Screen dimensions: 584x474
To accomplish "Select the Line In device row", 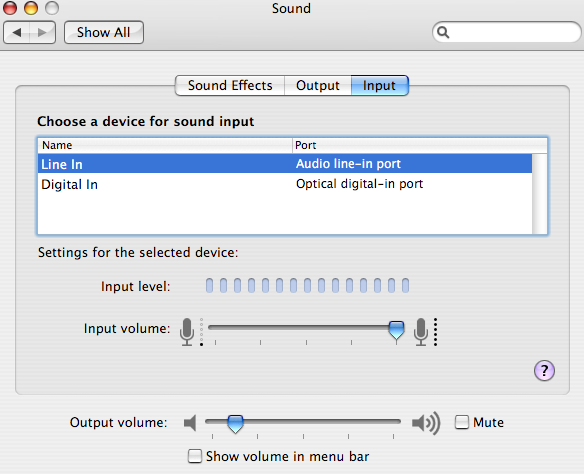I will (x=285, y=164).
